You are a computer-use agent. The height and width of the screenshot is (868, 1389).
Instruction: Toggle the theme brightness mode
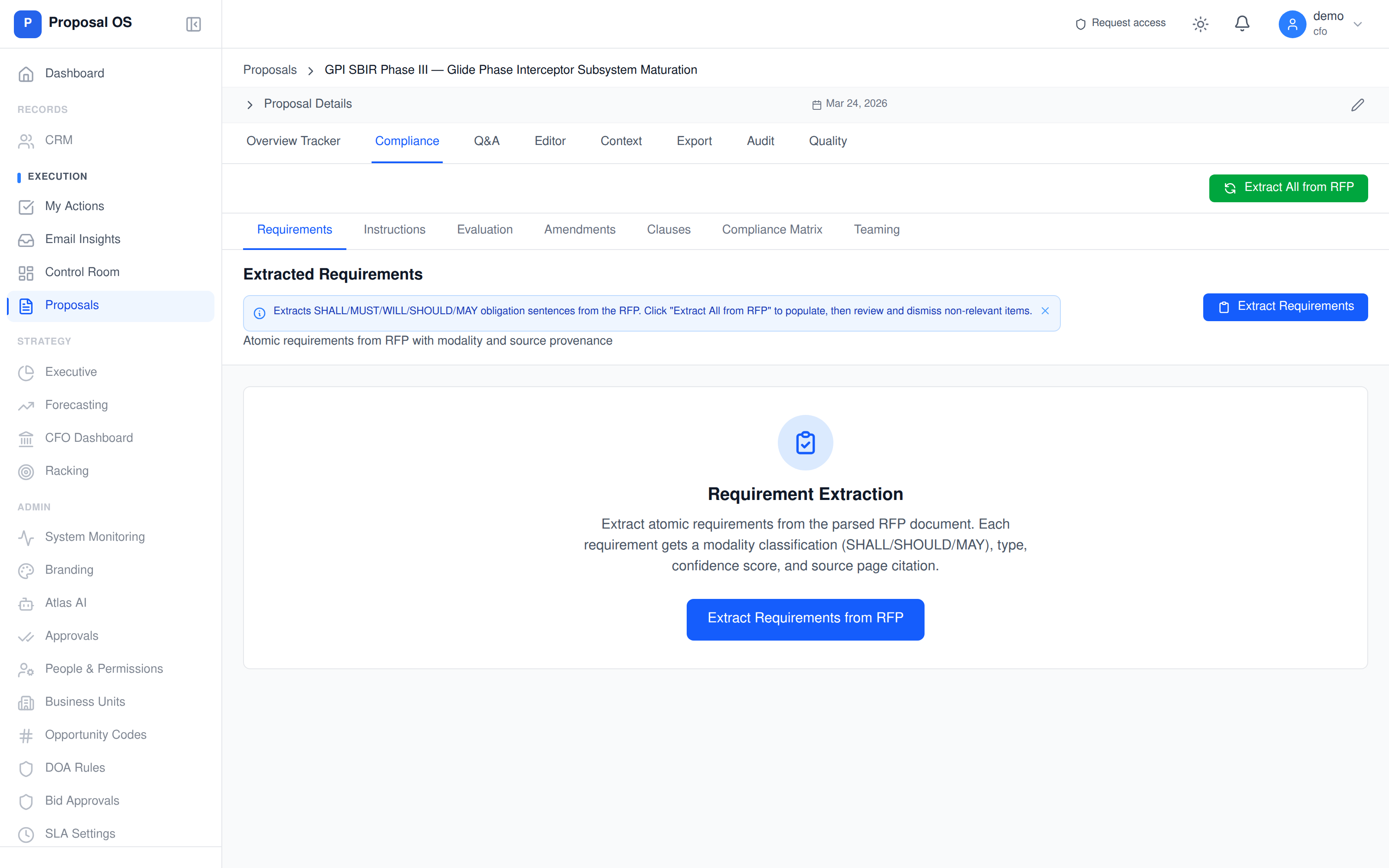tap(1201, 23)
